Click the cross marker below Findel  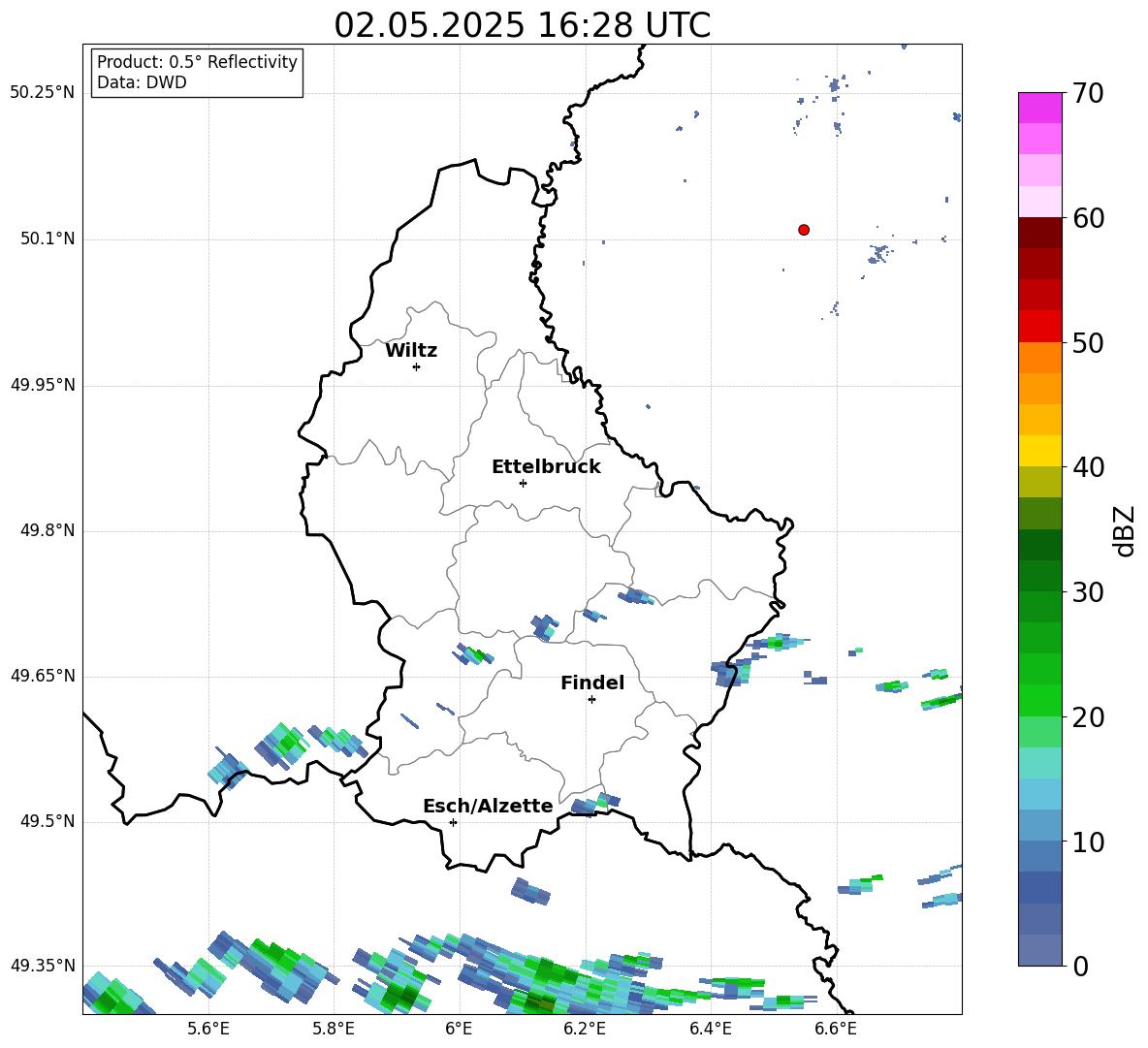point(591,700)
